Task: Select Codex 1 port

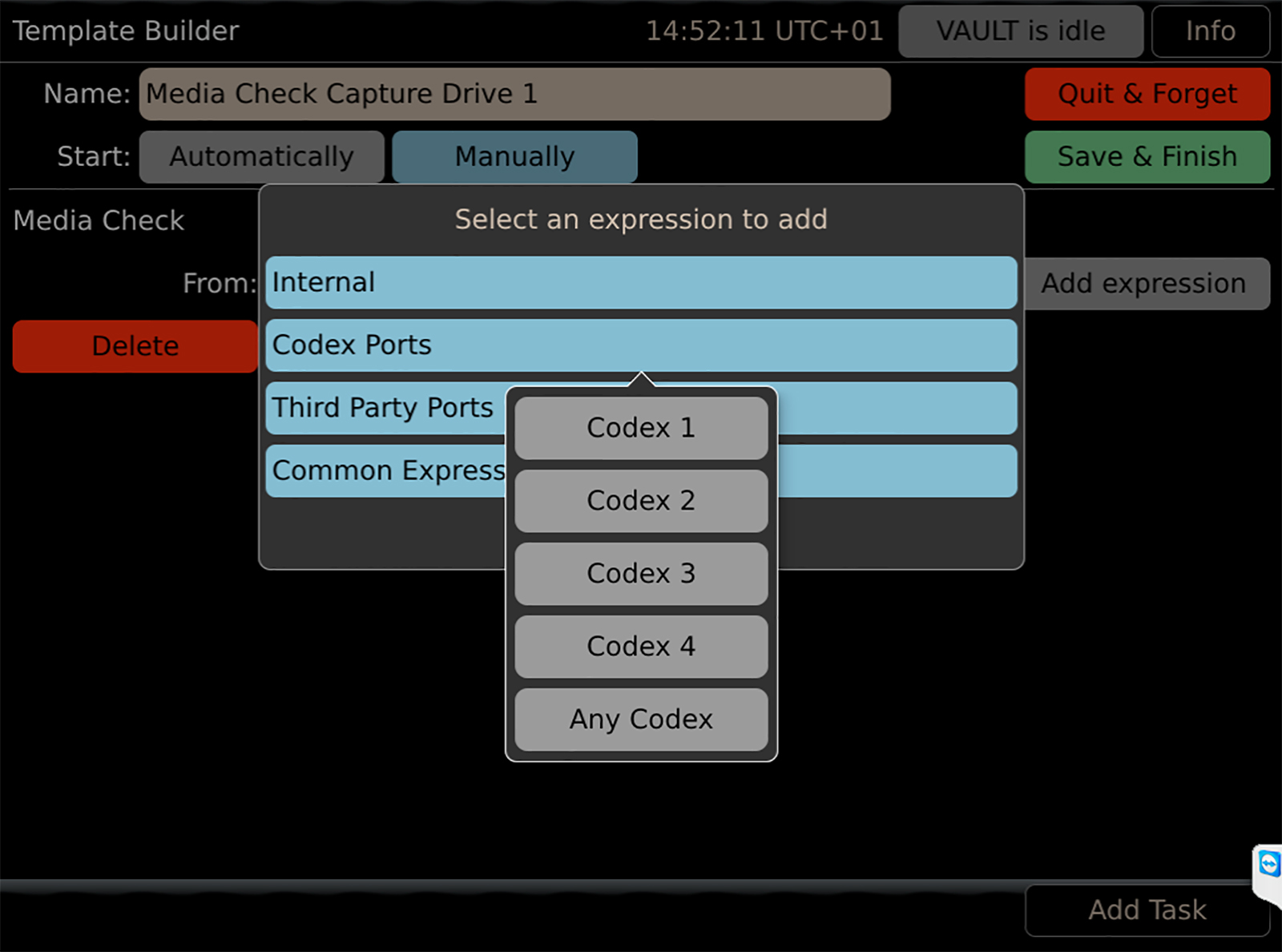Action: 641,428
